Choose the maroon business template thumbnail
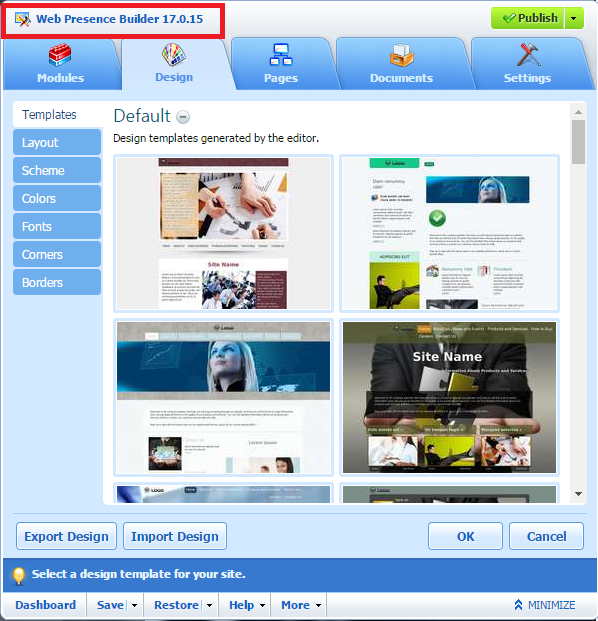The image size is (598, 621). [x=223, y=233]
